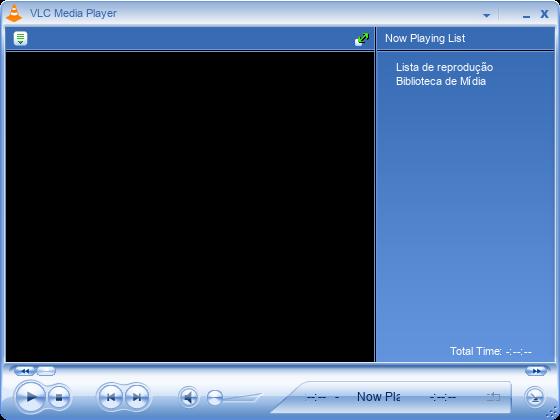Click the volume slider knob

215,397
